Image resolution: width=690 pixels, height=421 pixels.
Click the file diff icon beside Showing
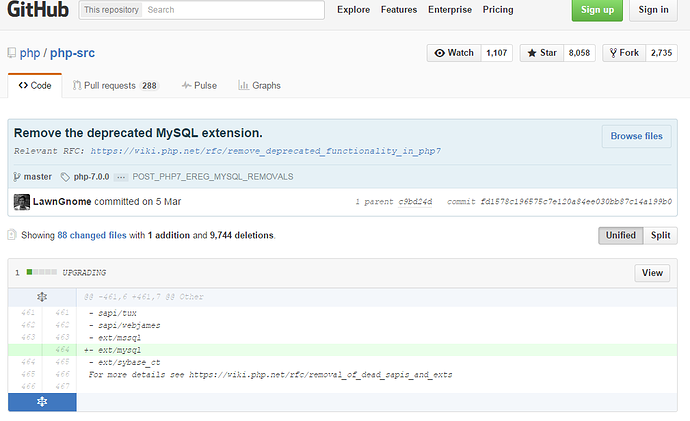pyautogui.click(x=12, y=235)
